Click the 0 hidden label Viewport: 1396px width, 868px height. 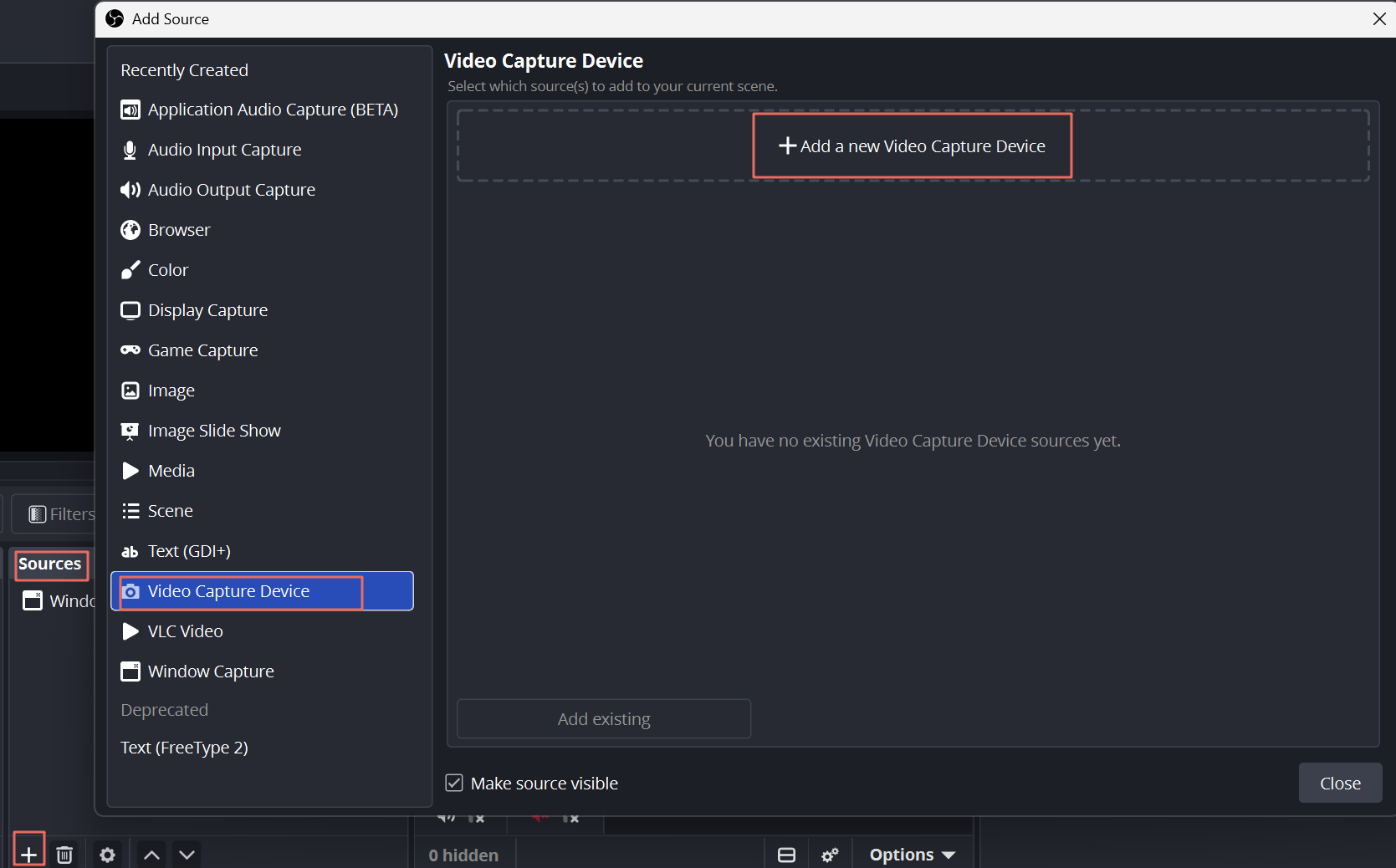tap(463, 855)
